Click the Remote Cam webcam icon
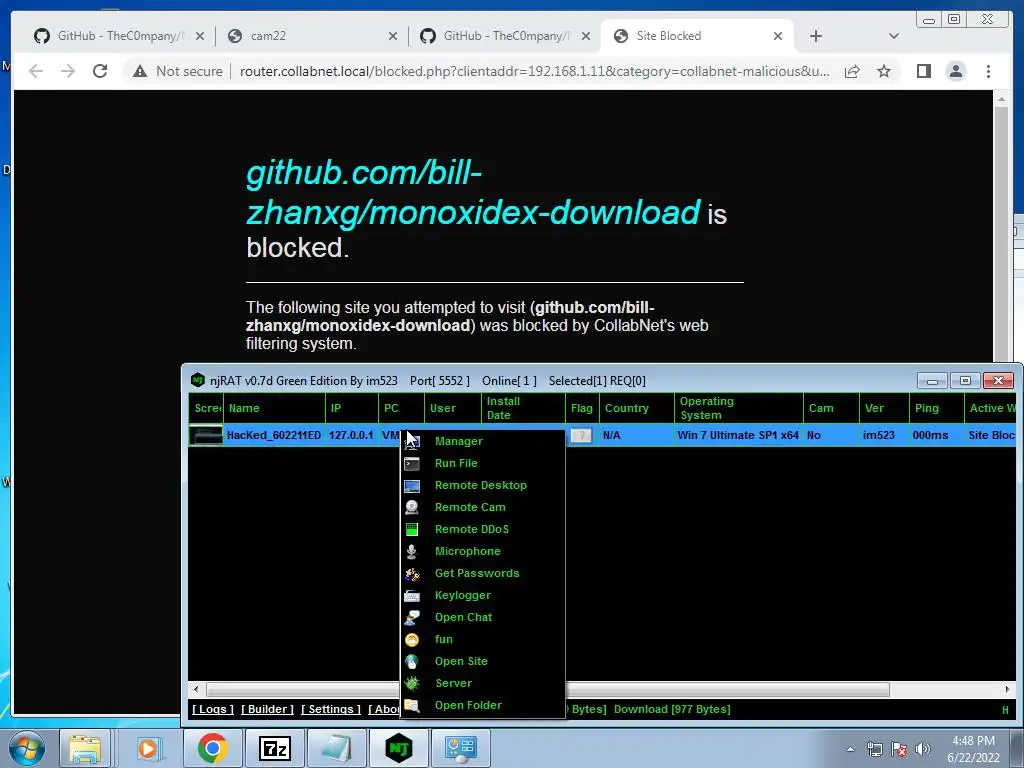 coord(412,507)
